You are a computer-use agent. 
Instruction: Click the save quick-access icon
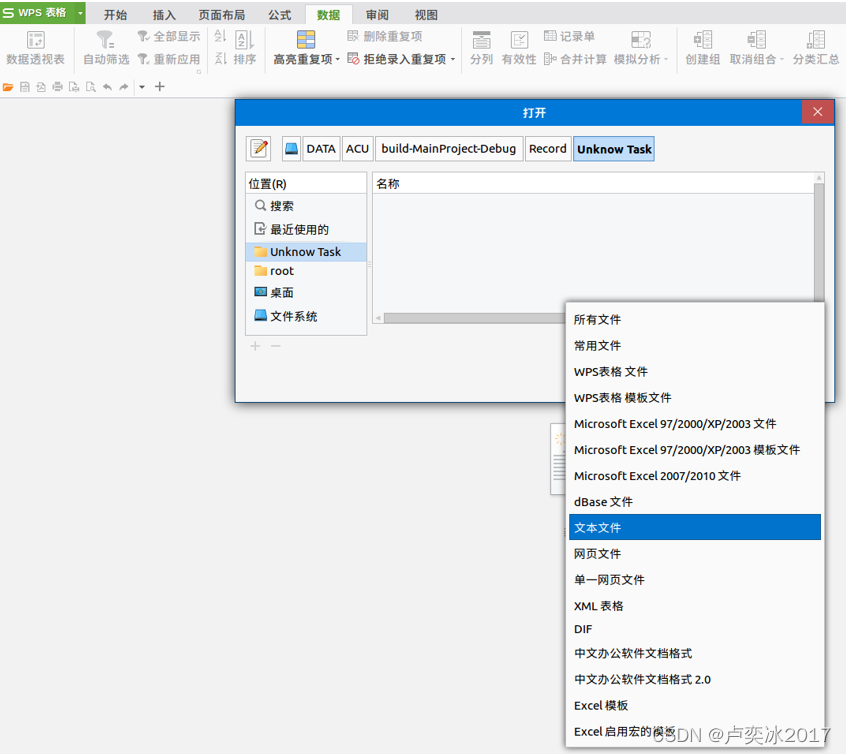pos(25,87)
